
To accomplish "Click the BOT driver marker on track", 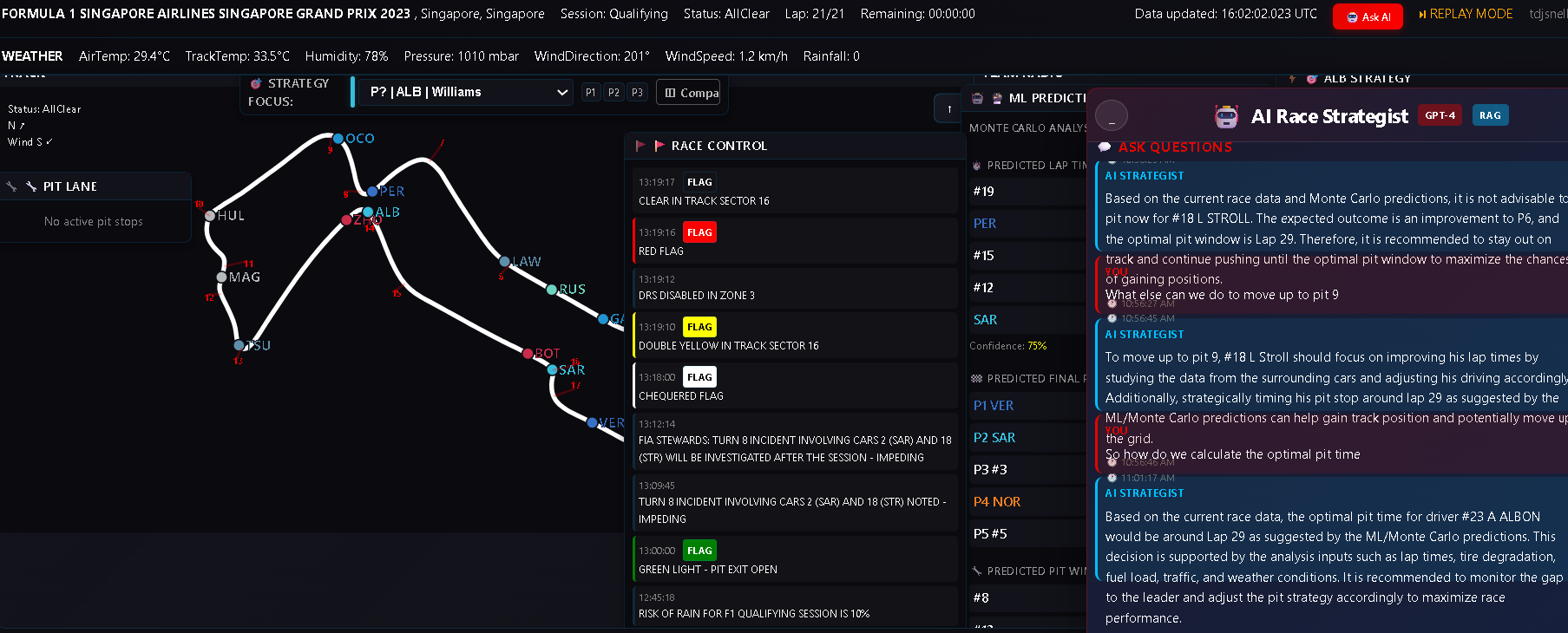I will pyautogui.click(x=528, y=353).
